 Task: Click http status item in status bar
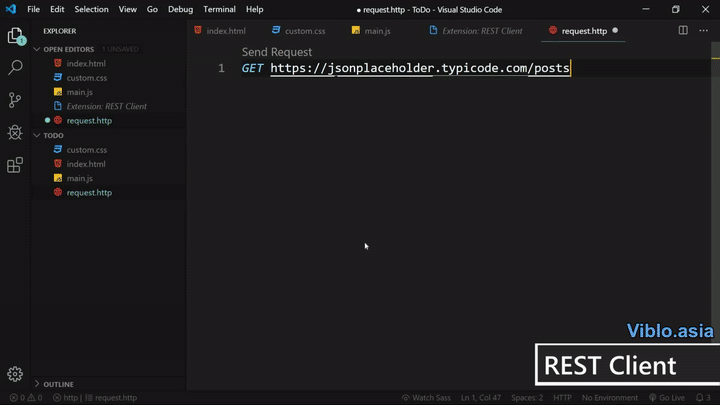65,398
